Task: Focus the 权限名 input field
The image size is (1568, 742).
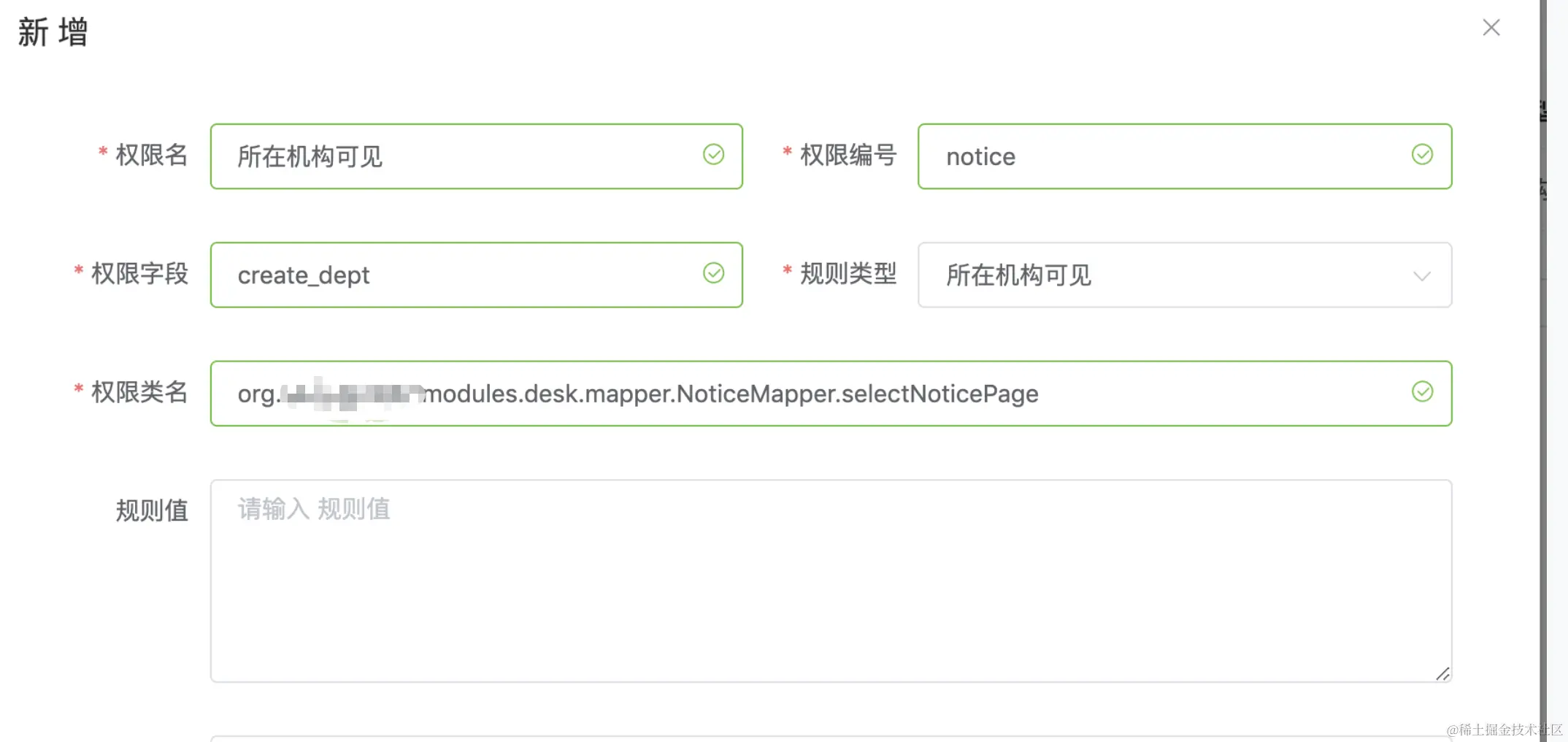Action: point(460,156)
